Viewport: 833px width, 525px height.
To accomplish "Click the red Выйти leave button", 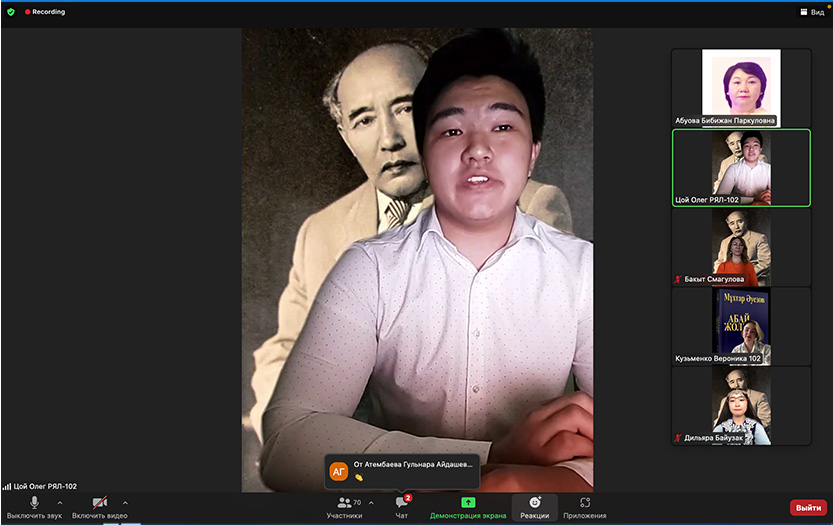I will click(808, 507).
